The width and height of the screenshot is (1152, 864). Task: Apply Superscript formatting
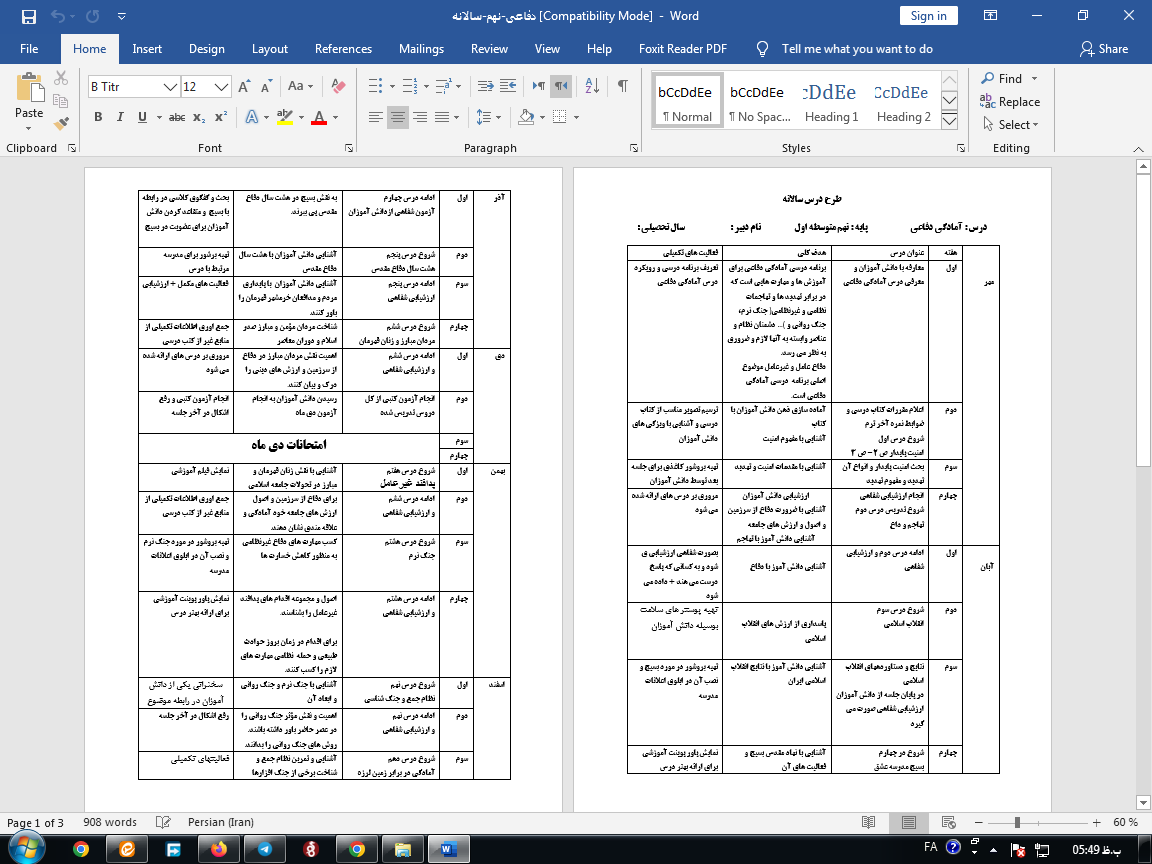coord(221,117)
